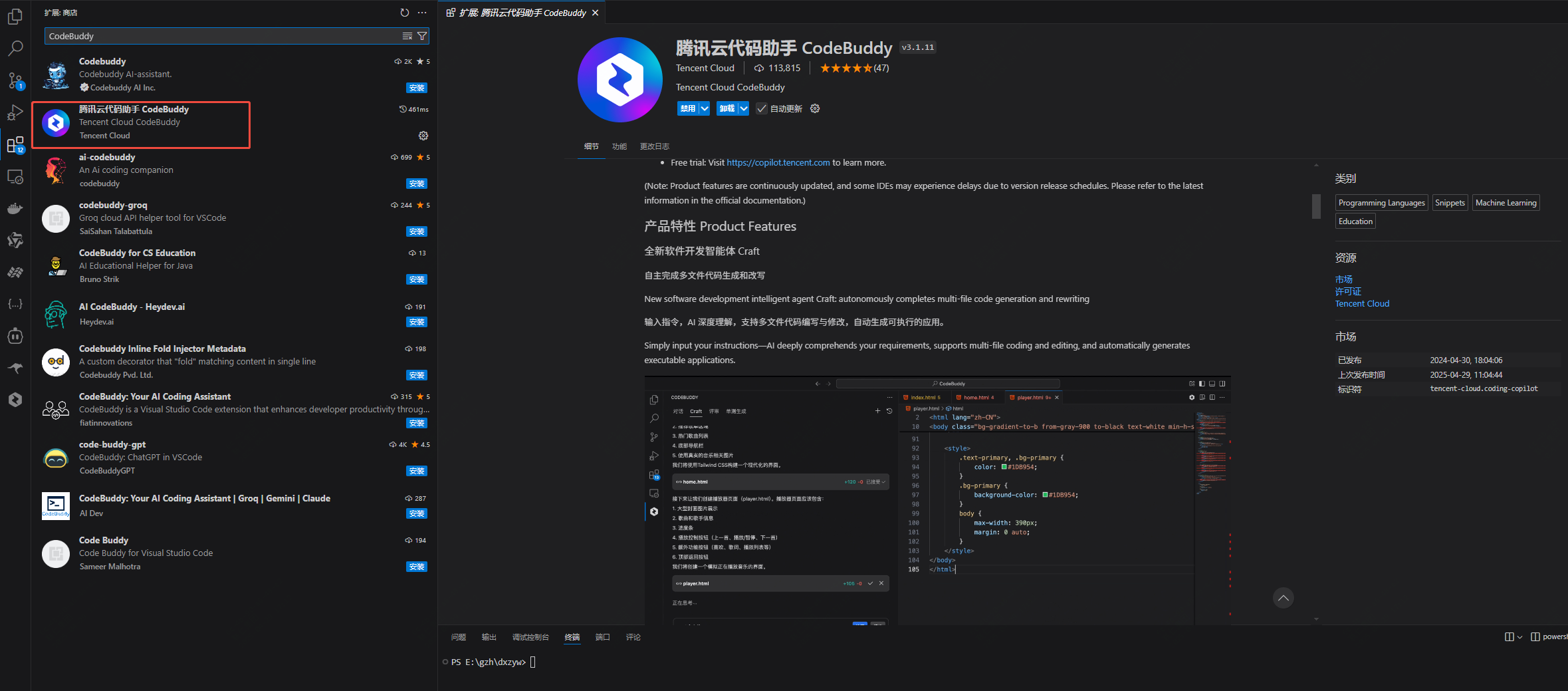The image size is (1568, 691).
Task: Switch to the 更改日志 changelog tab
Action: (x=655, y=146)
